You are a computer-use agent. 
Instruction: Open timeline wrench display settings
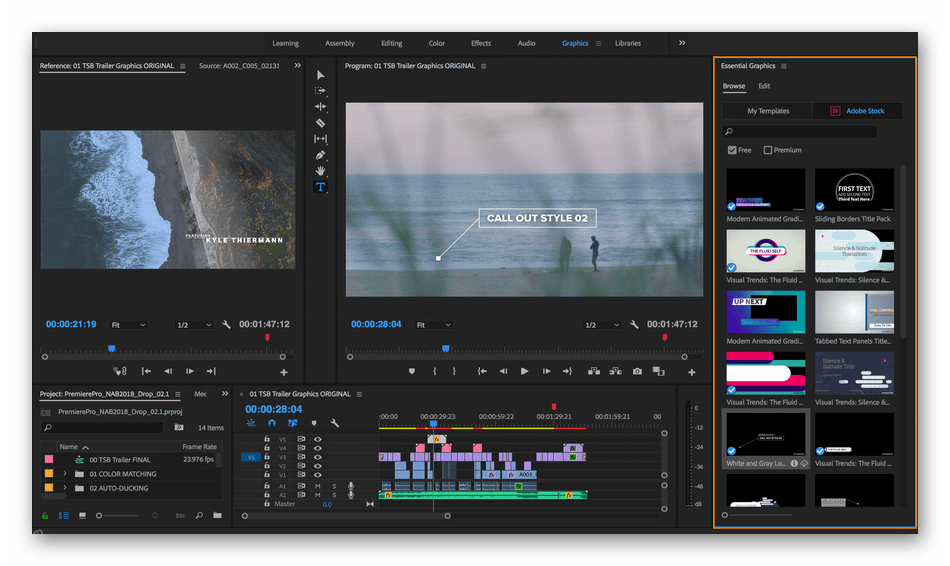pos(335,423)
